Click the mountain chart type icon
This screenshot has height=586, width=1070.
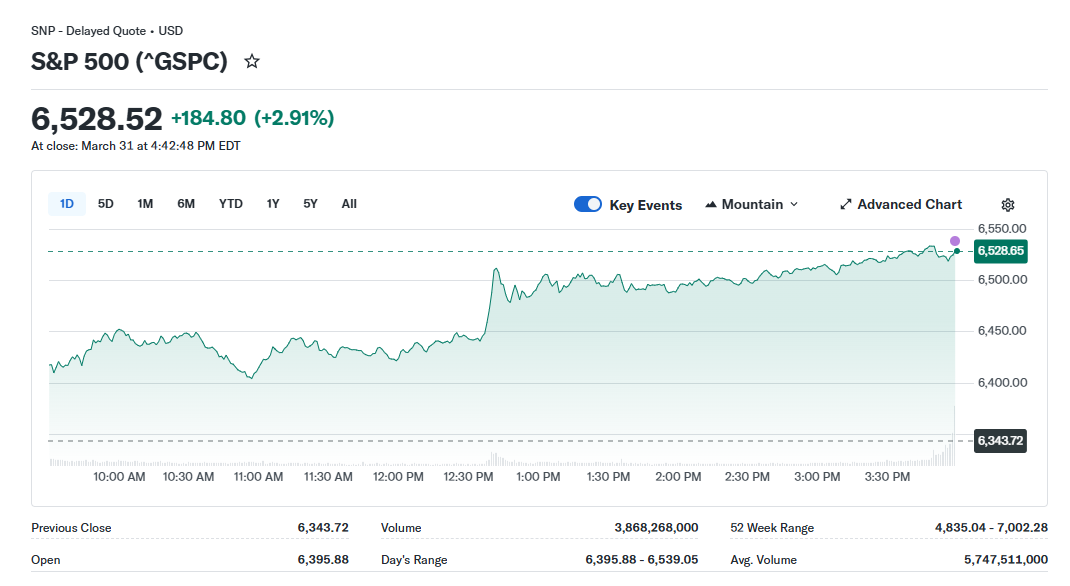[711, 205]
